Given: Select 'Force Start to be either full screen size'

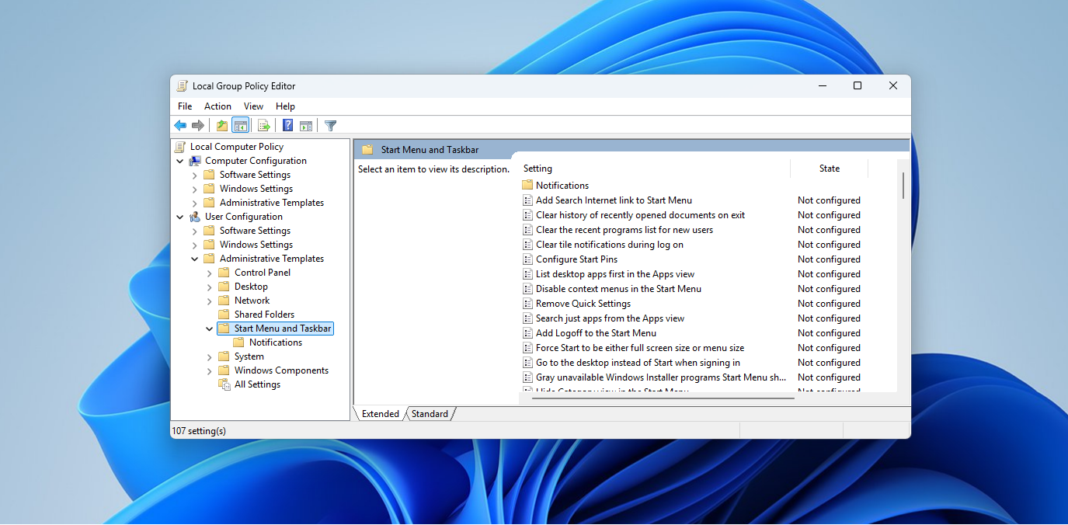Looking at the screenshot, I should pos(640,348).
